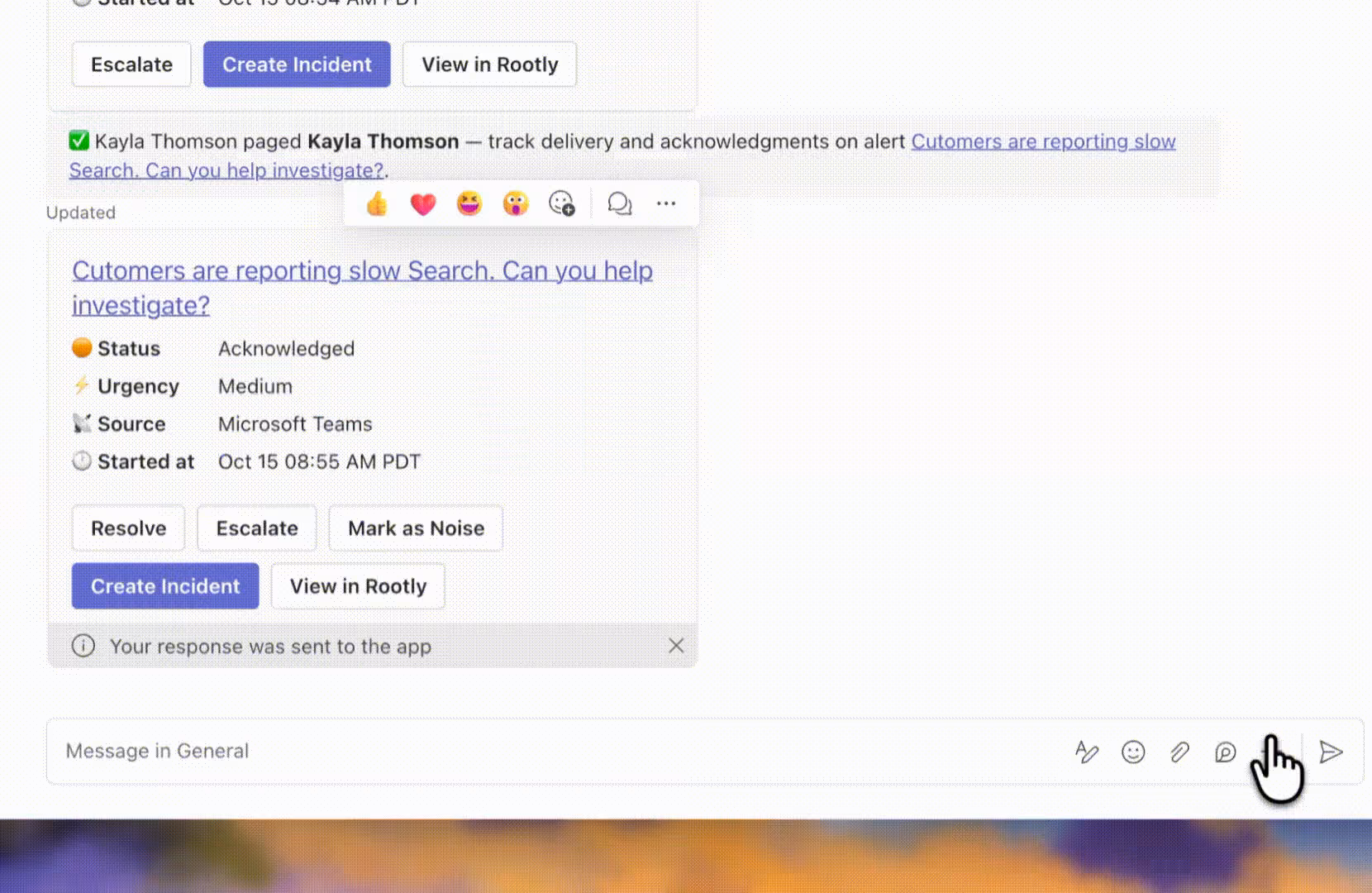Open the text format options icon
This screenshot has height=893, width=1372.
coord(1087,752)
